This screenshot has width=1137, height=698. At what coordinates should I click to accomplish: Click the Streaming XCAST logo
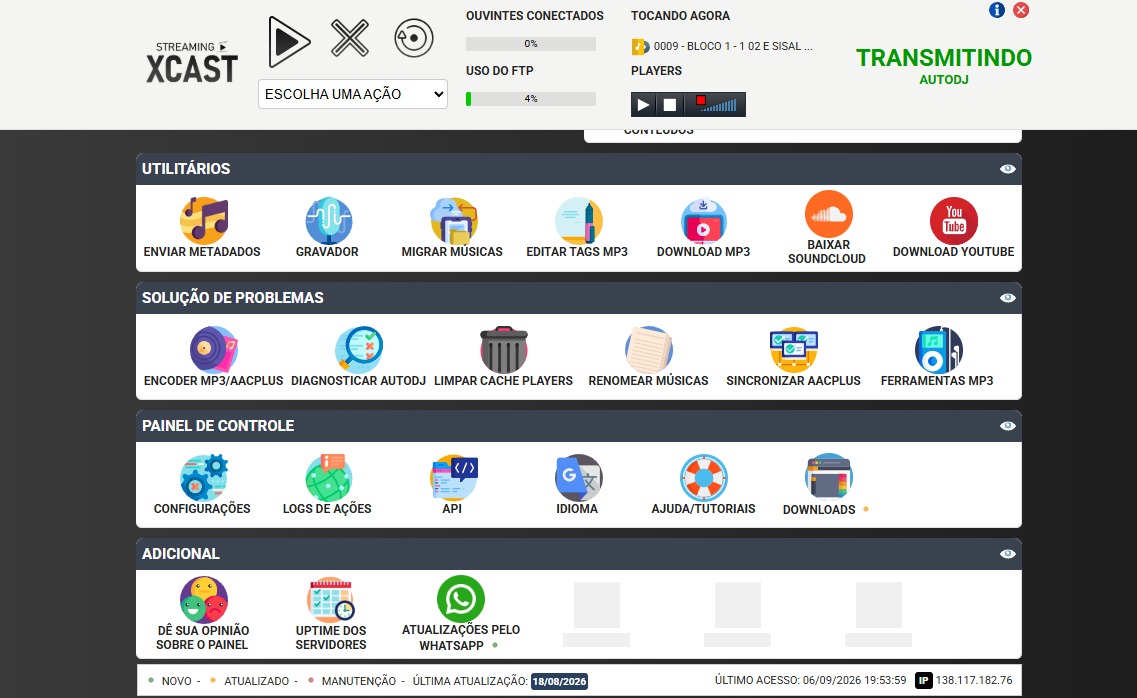point(192,62)
